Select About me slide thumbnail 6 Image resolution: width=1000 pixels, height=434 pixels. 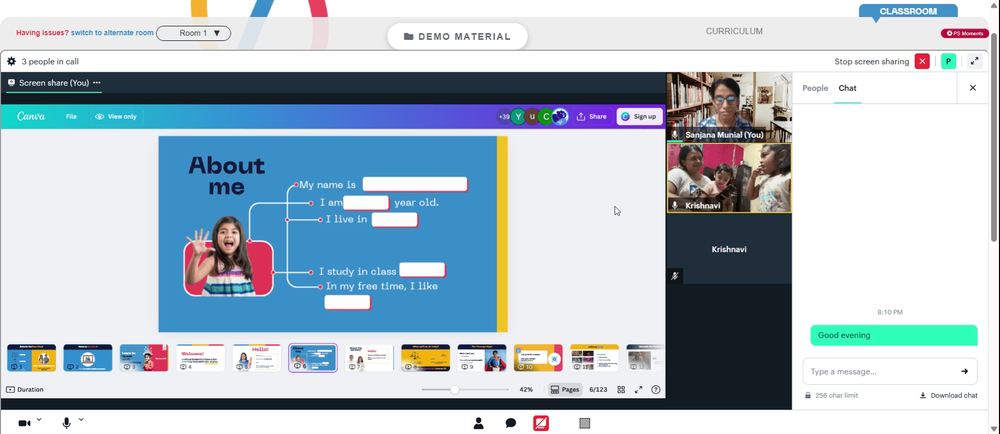312,358
